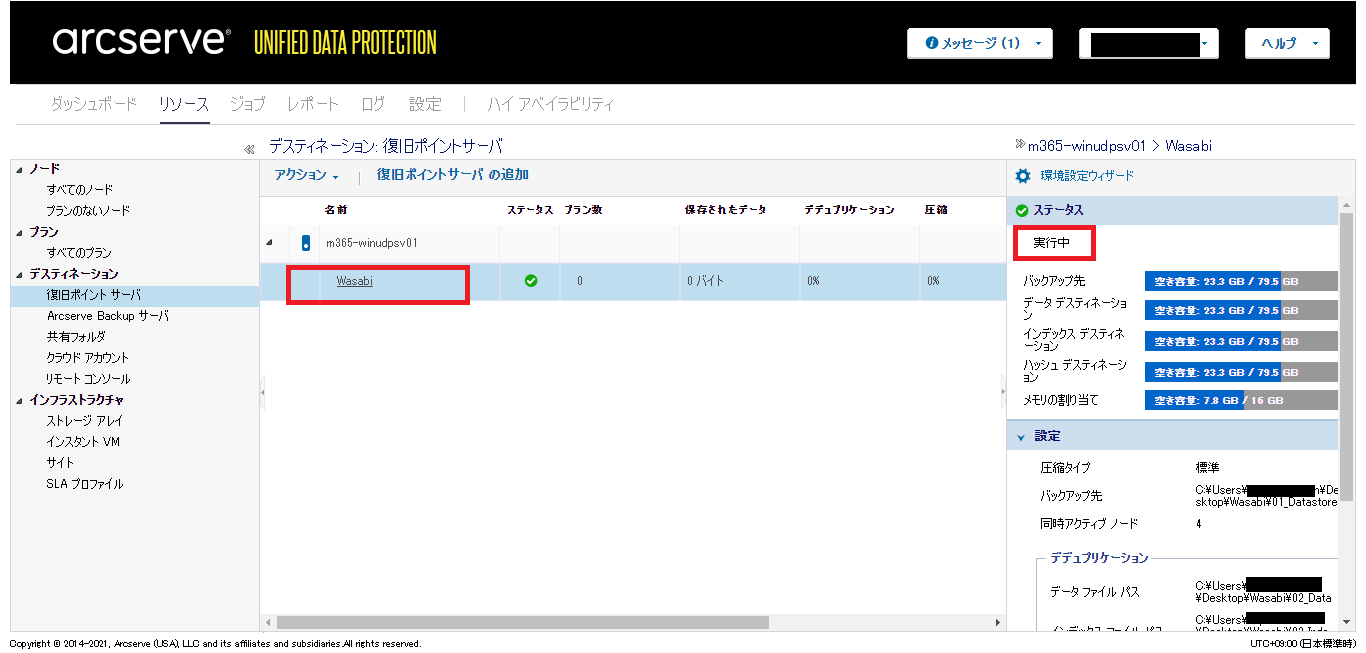Select Arcserve Backup サーバ in the tree
Viewport: 1366px width, 653px height.
tap(108, 316)
